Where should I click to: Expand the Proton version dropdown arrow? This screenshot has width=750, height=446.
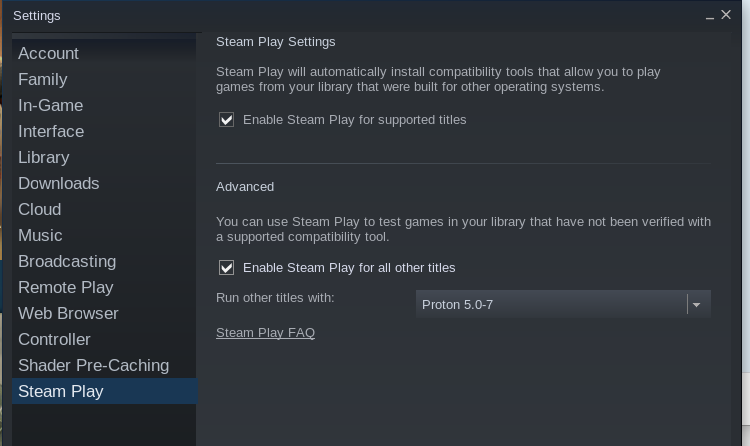697,304
